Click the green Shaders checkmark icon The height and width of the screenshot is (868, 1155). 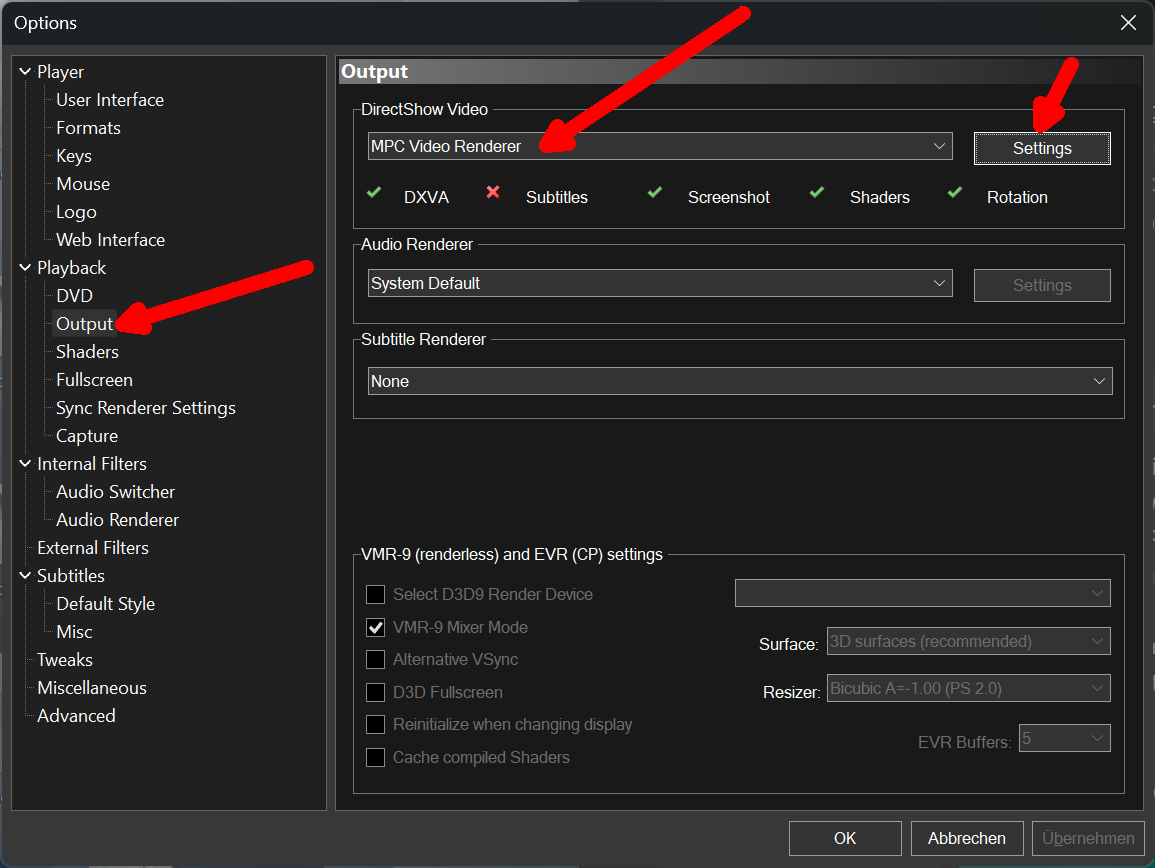817,192
